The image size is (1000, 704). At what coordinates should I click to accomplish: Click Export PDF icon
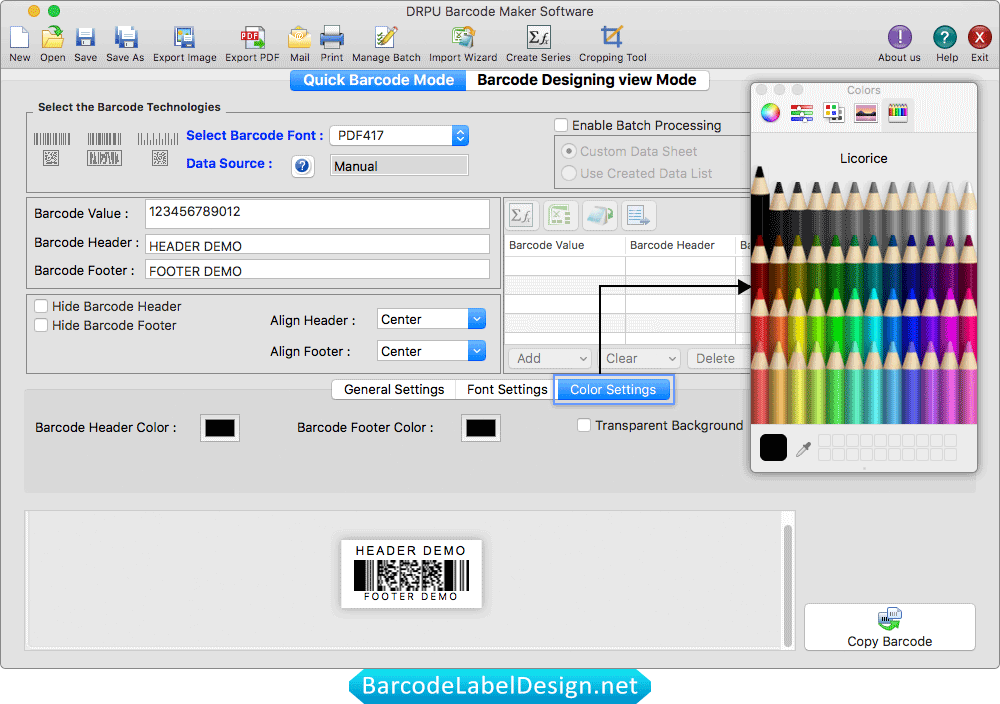253,38
